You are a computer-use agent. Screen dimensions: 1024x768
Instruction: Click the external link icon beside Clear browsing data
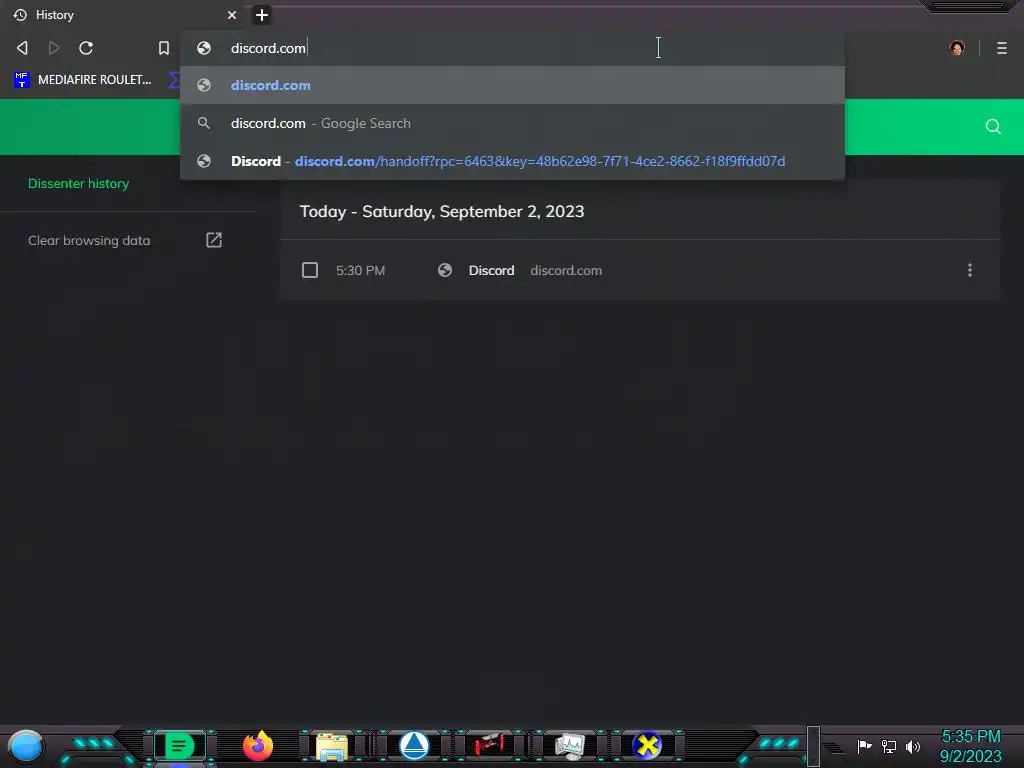(x=214, y=240)
